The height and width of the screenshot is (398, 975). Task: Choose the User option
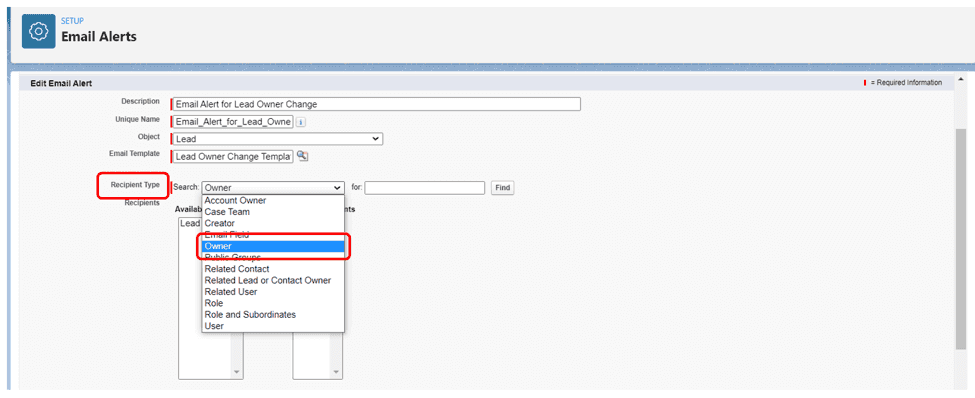tap(273, 326)
